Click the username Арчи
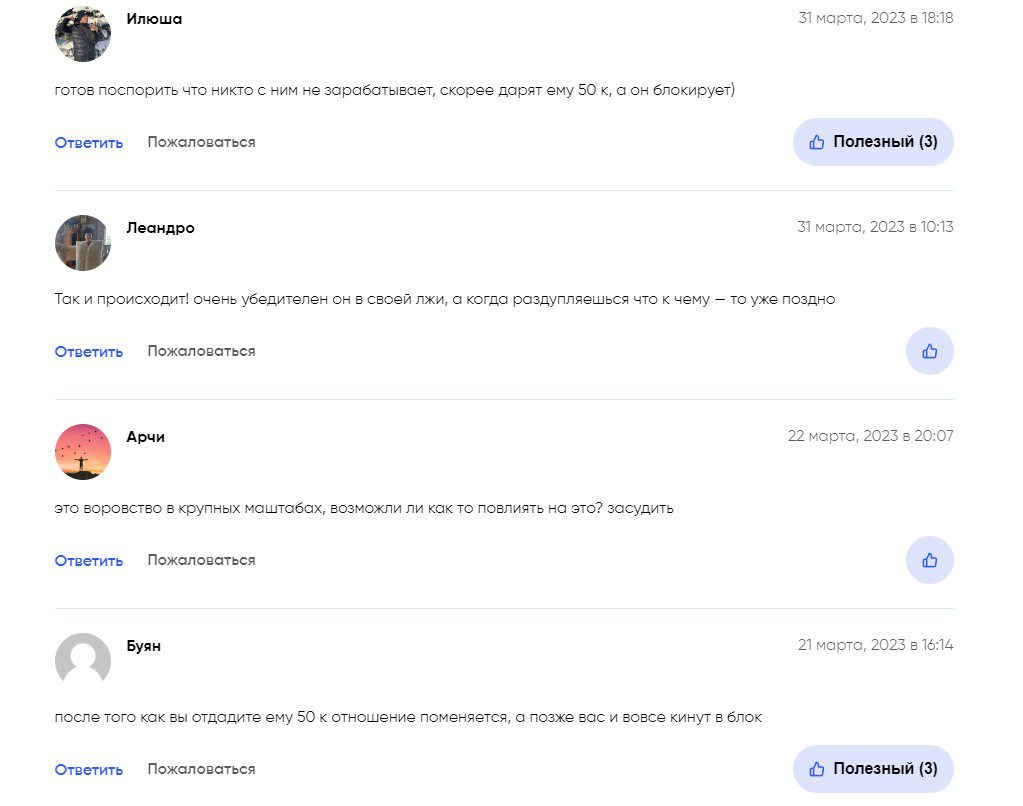The height and width of the screenshot is (806, 1023). click(x=145, y=437)
